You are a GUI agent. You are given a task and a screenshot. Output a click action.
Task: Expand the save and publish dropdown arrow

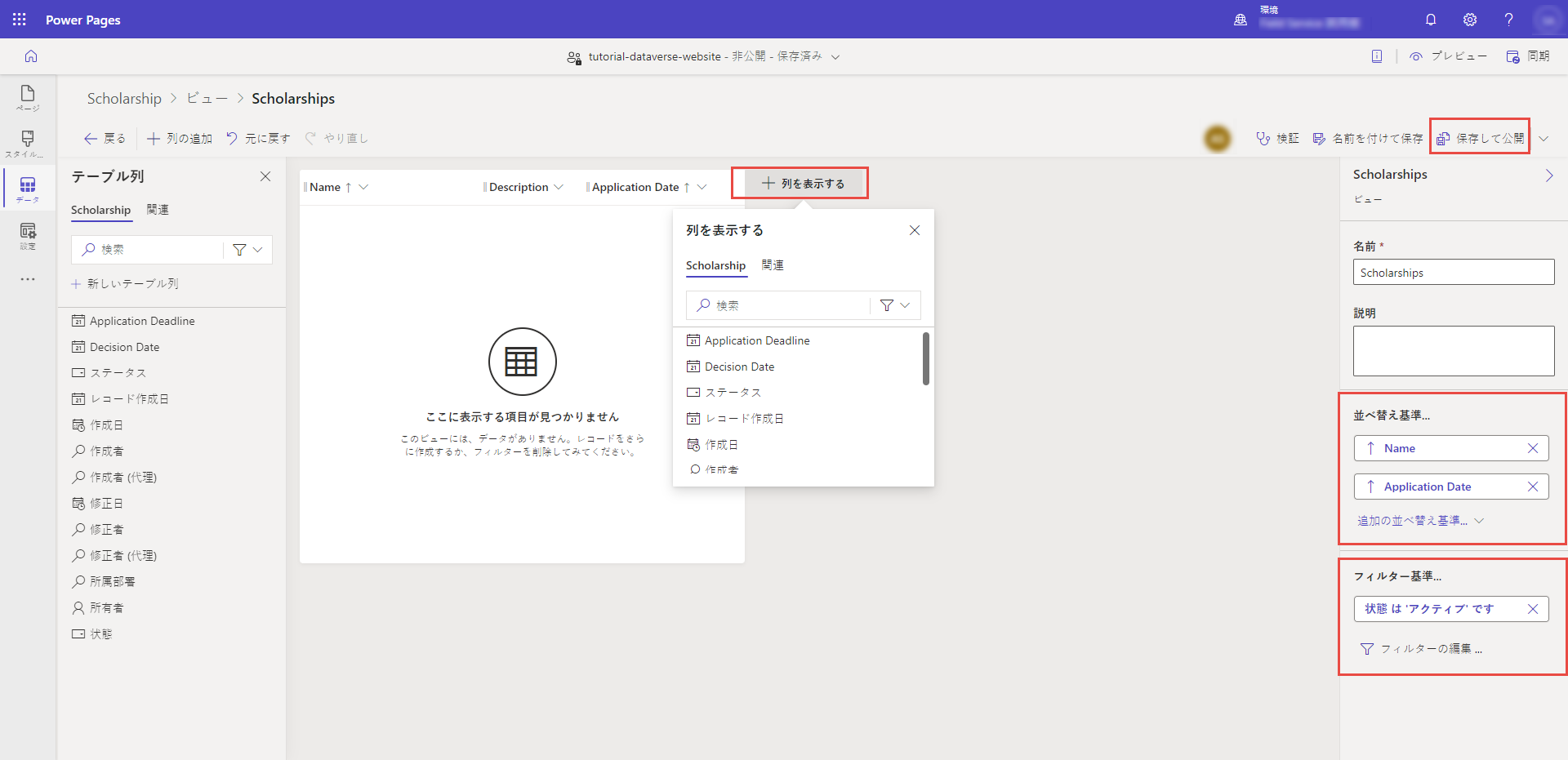pos(1543,139)
